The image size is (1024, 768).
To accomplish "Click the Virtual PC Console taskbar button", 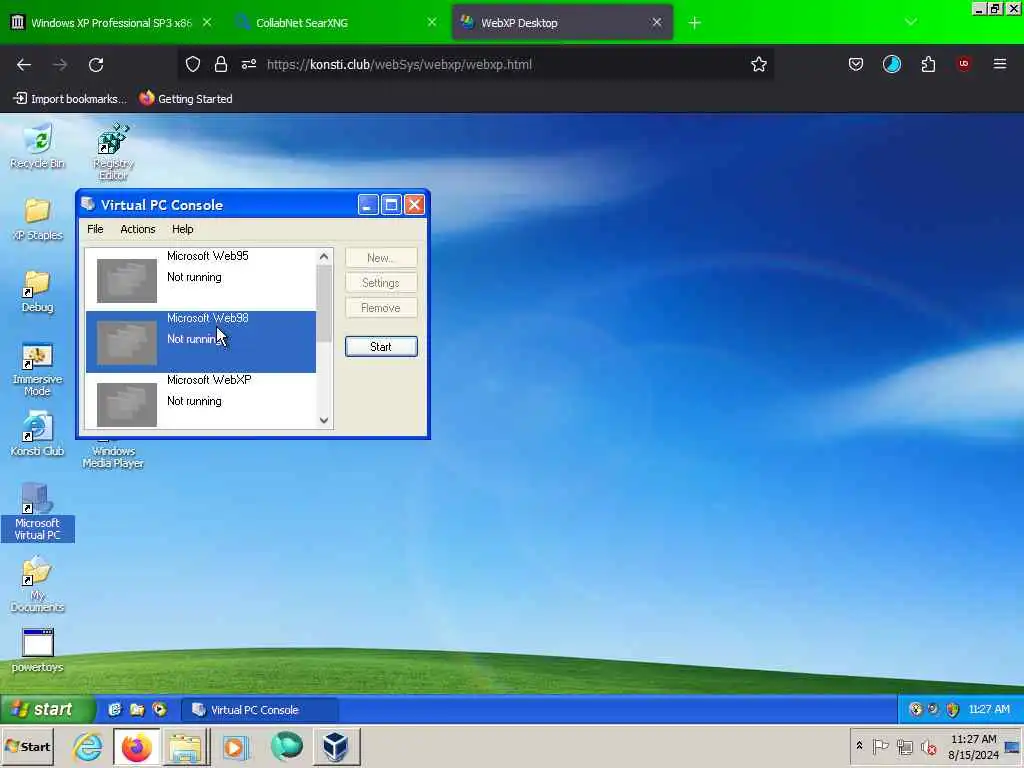I will click(259, 710).
